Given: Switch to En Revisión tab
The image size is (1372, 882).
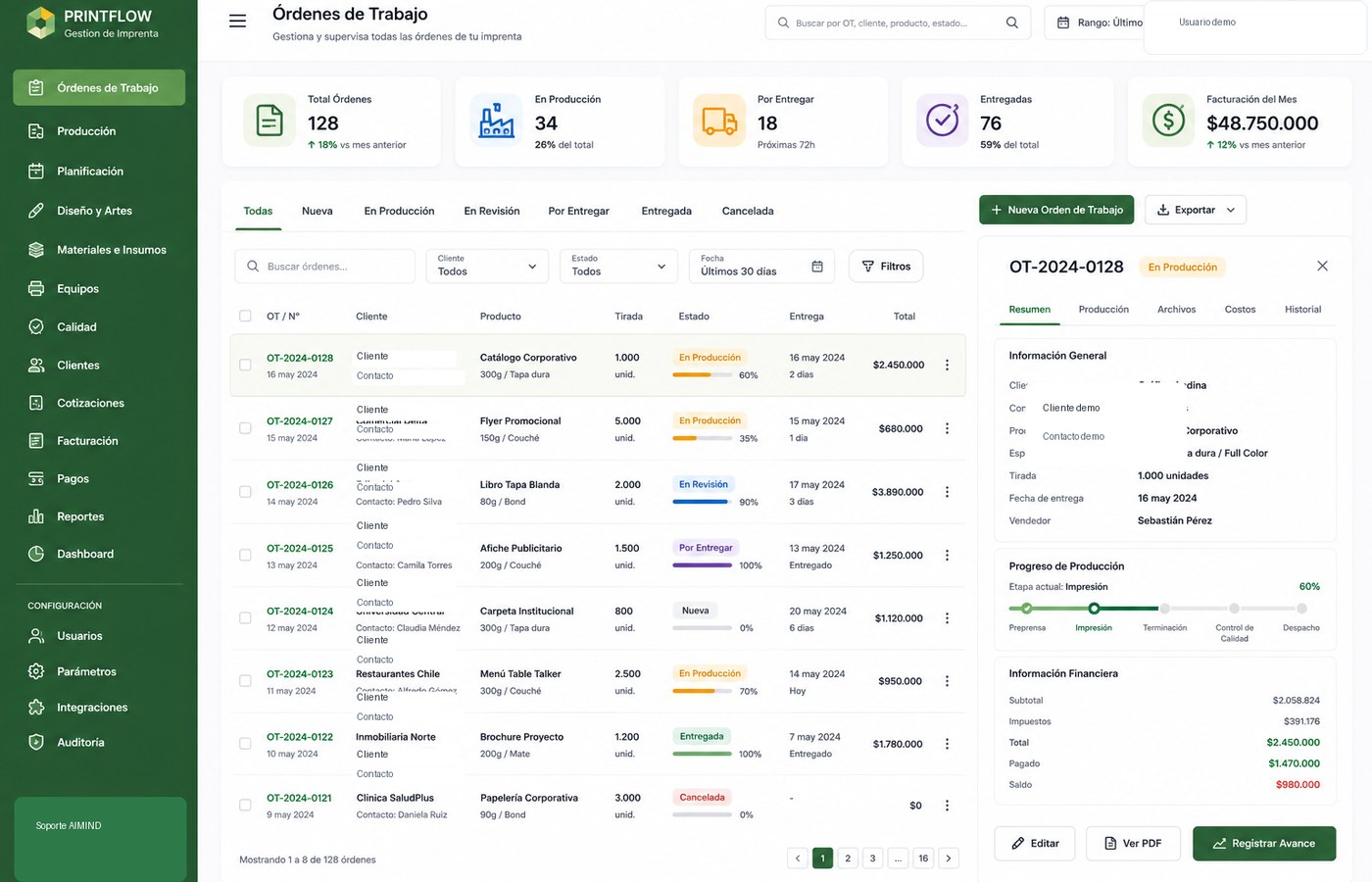Looking at the screenshot, I should pyautogui.click(x=492, y=211).
